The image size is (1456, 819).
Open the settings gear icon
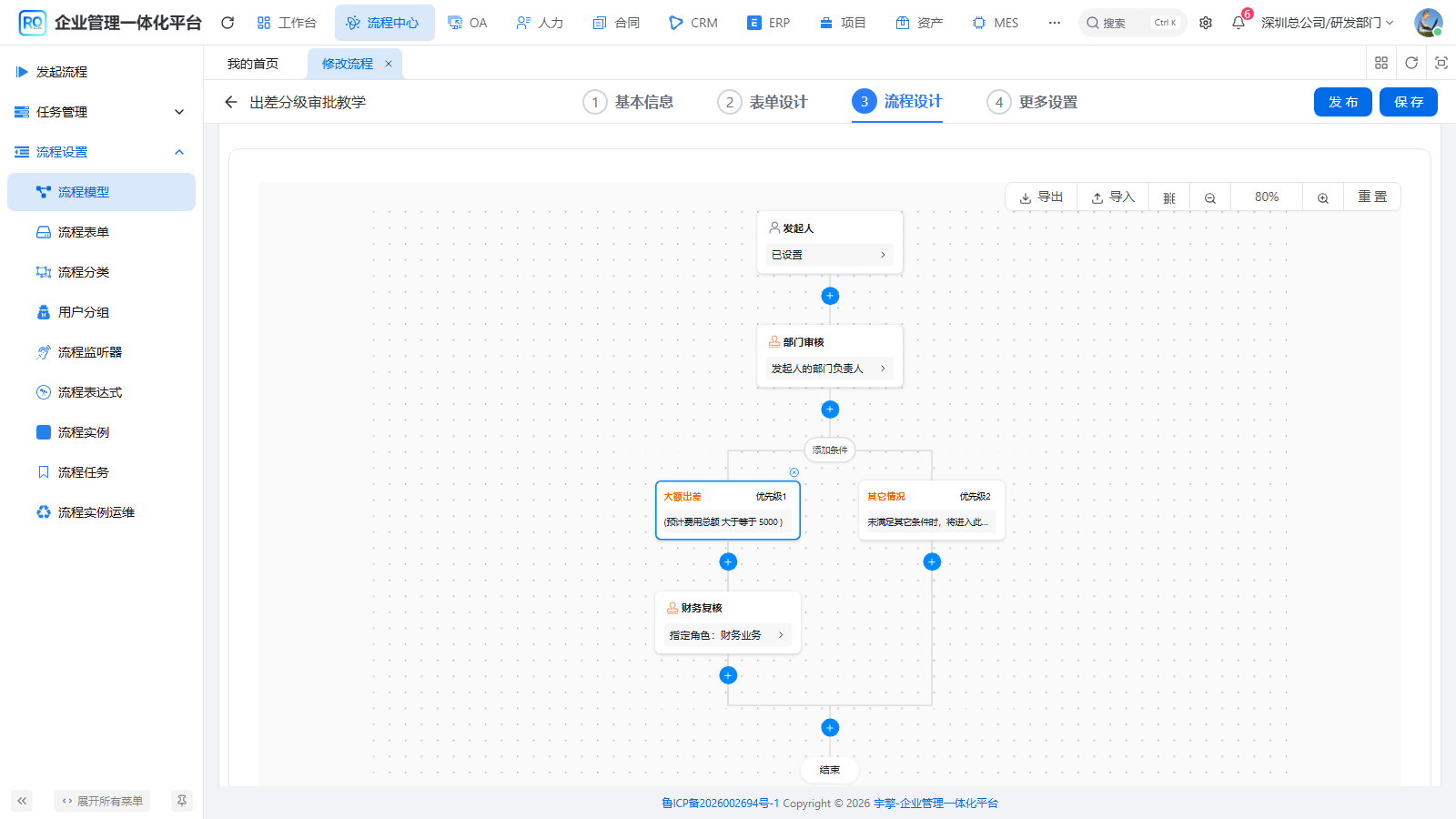point(1206,23)
